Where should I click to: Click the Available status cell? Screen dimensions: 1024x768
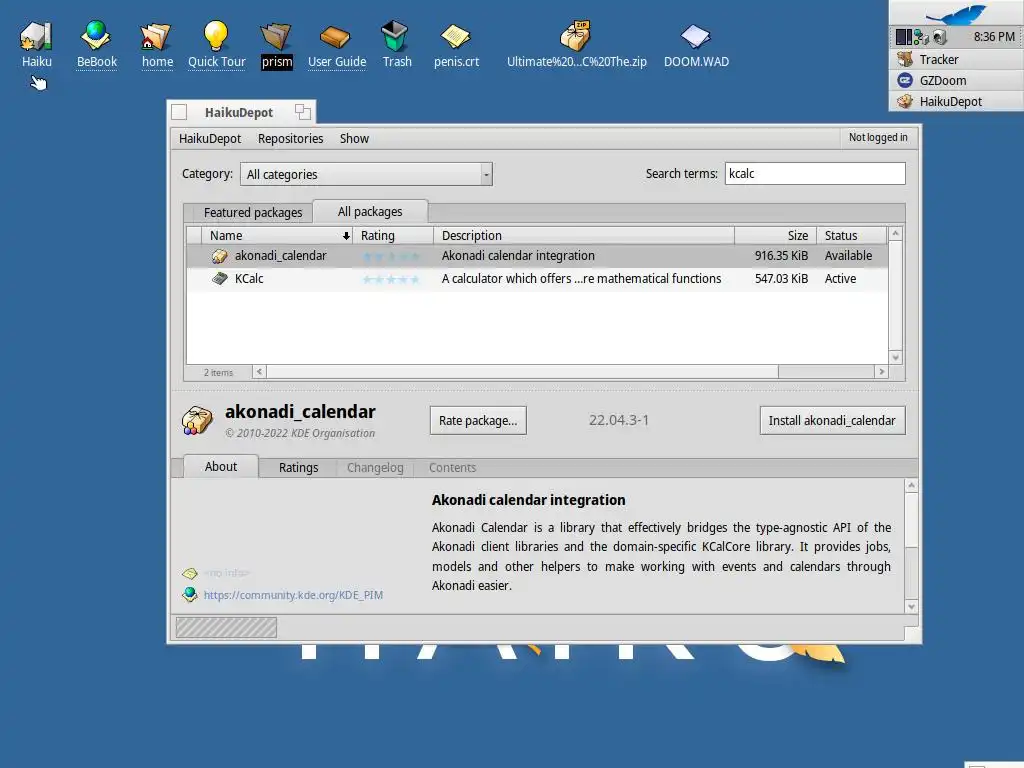pos(848,256)
